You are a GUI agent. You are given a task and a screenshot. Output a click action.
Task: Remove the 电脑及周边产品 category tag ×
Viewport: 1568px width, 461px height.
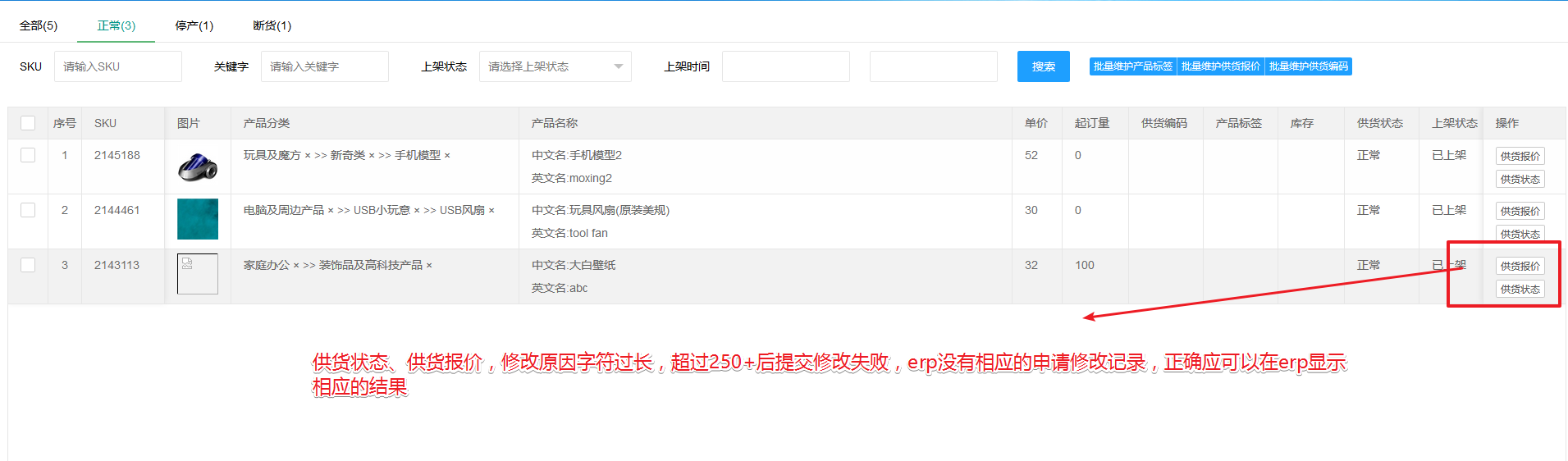(331, 211)
